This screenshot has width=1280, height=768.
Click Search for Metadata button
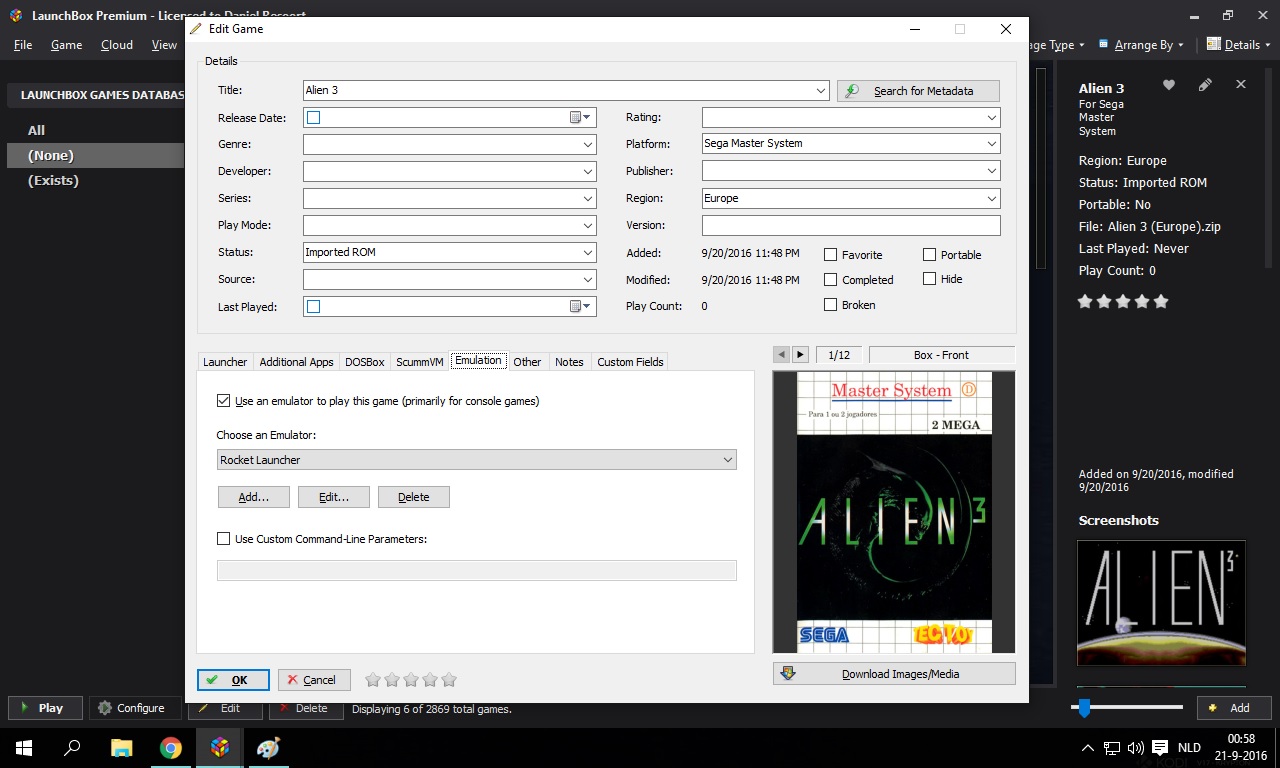coord(918,90)
